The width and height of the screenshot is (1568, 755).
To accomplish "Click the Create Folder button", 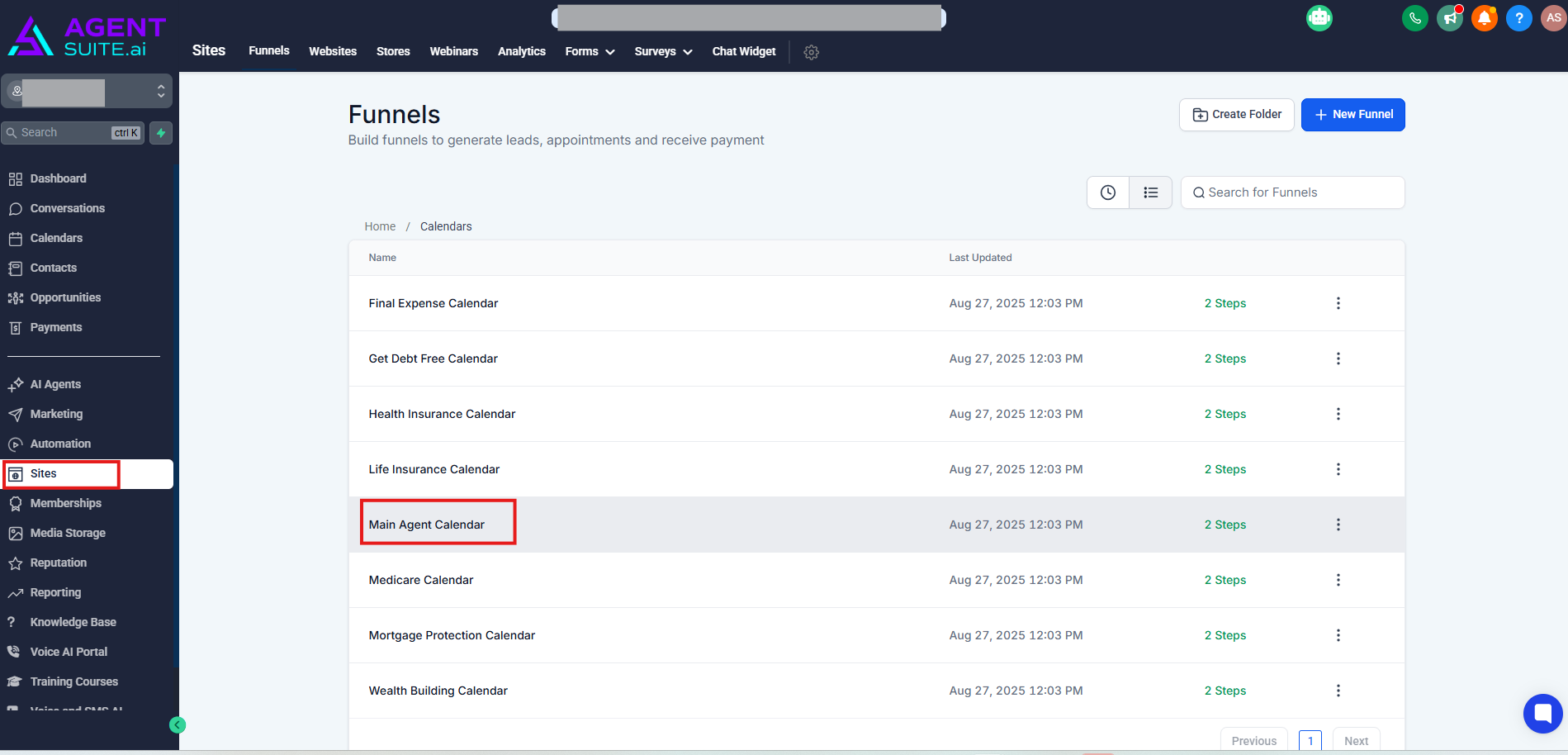I will coord(1237,115).
